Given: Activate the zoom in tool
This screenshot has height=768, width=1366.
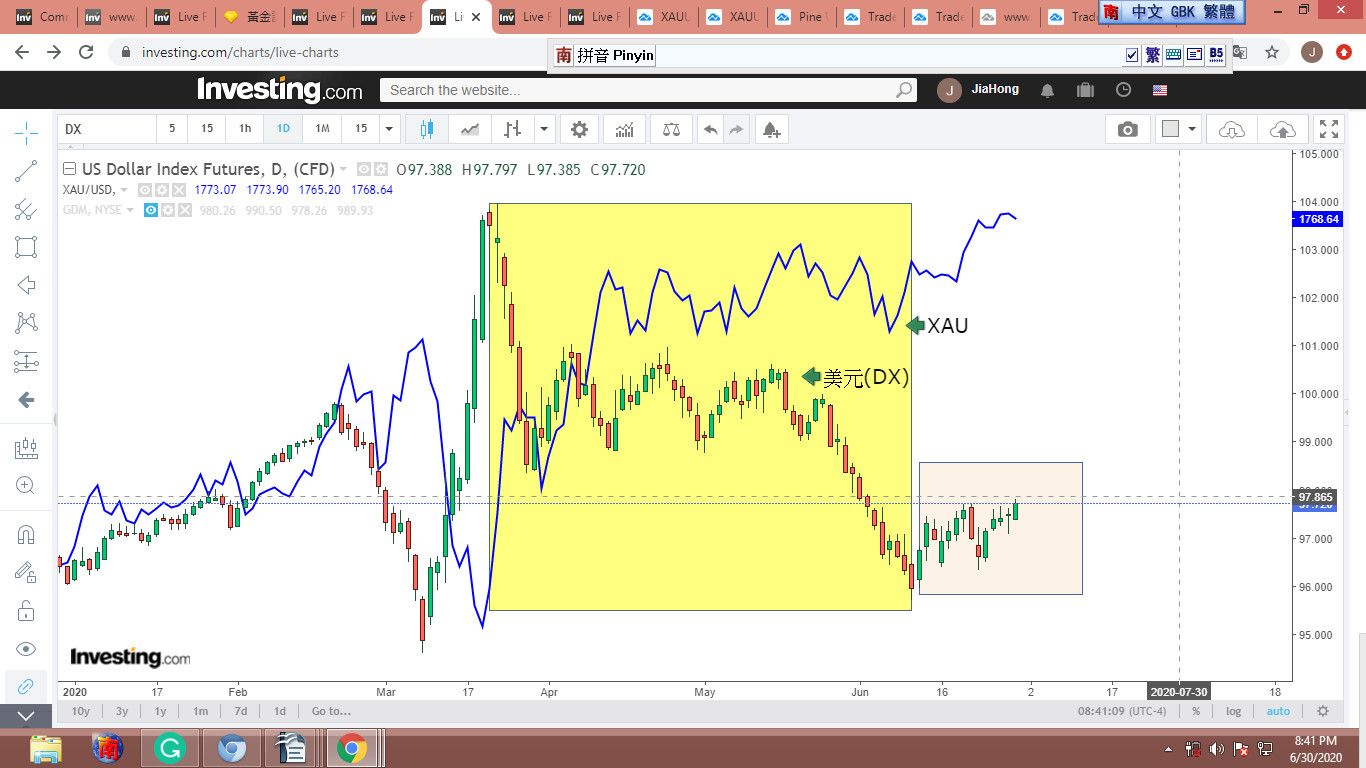Looking at the screenshot, I should (x=26, y=486).
